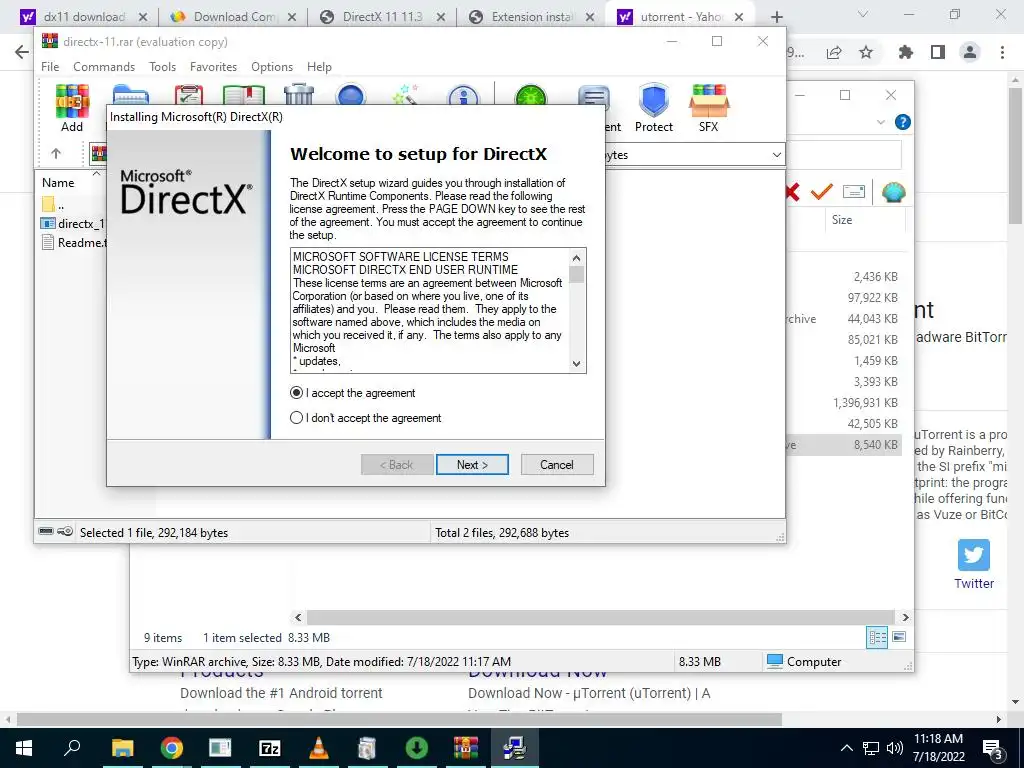Screen dimensions: 1024x768
Task: Select the directx_1 file in WinRAR
Action: click(x=73, y=223)
